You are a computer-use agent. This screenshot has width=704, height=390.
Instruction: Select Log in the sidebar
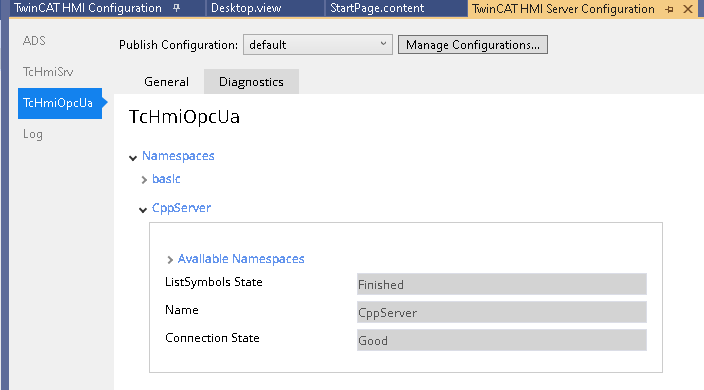(x=33, y=134)
